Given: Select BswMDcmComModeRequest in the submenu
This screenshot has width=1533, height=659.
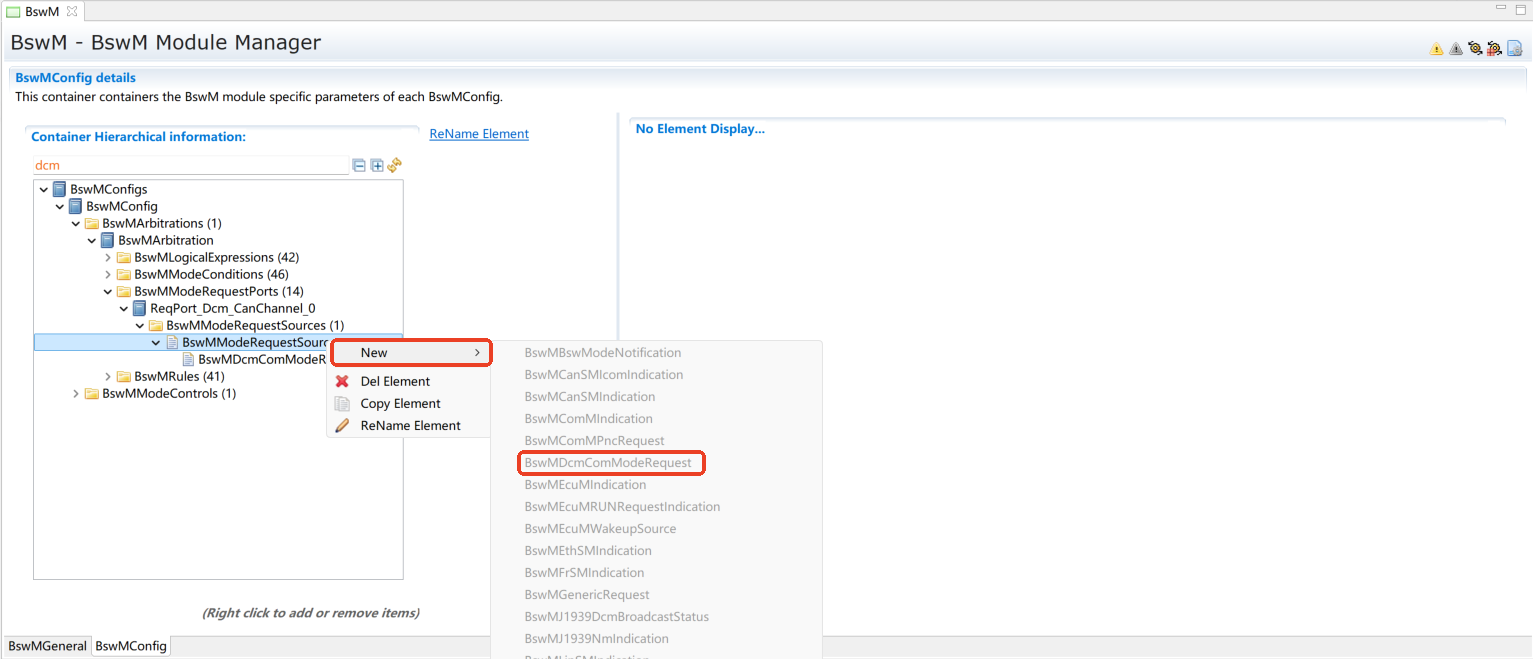Looking at the screenshot, I should [608, 463].
